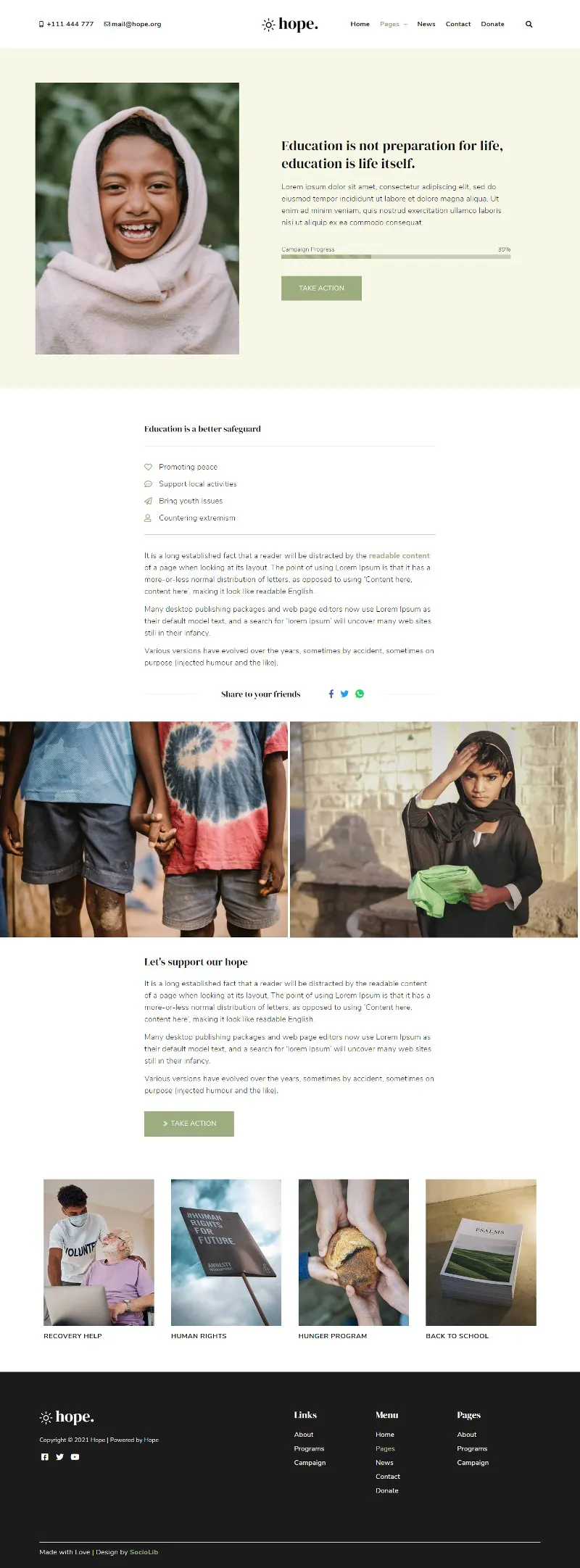Click the hope sun logo in header
Screen dimensions: 580x1568
pos(290,24)
